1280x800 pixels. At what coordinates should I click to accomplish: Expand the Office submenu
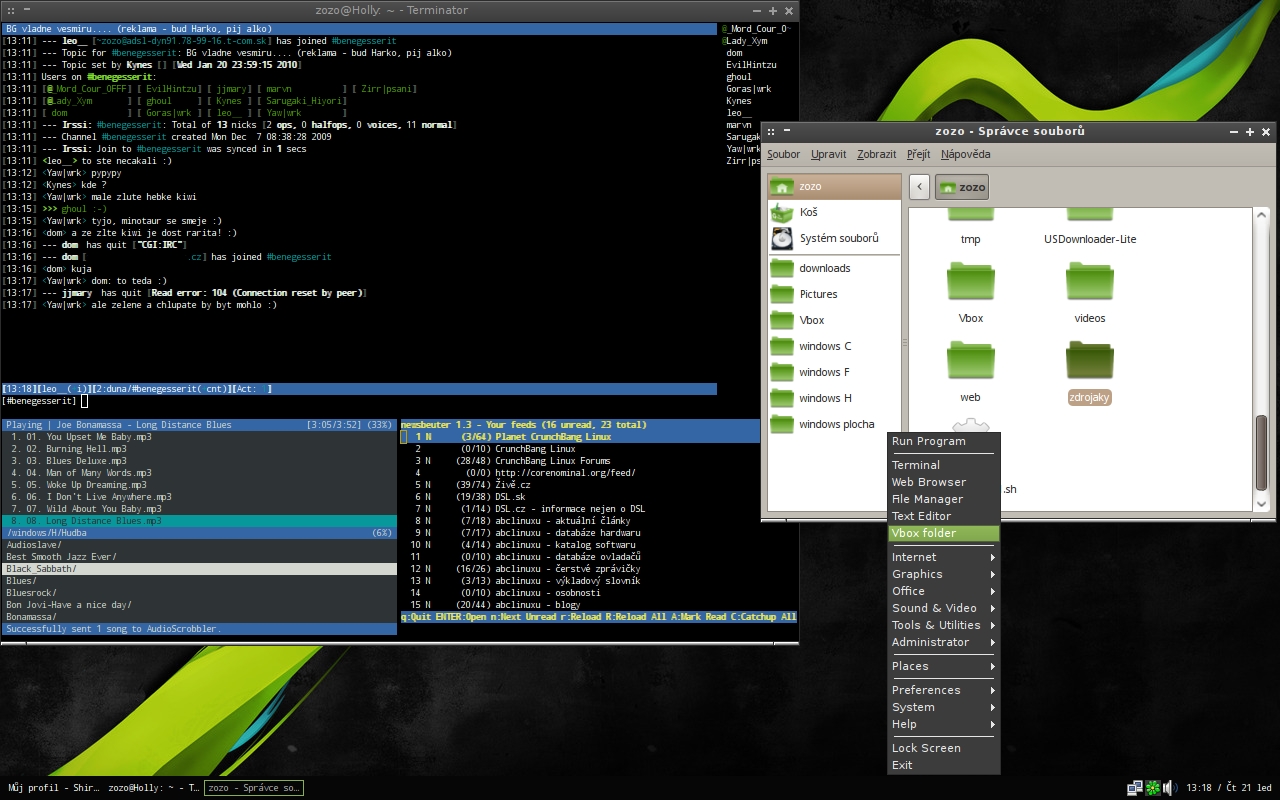point(944,591)
